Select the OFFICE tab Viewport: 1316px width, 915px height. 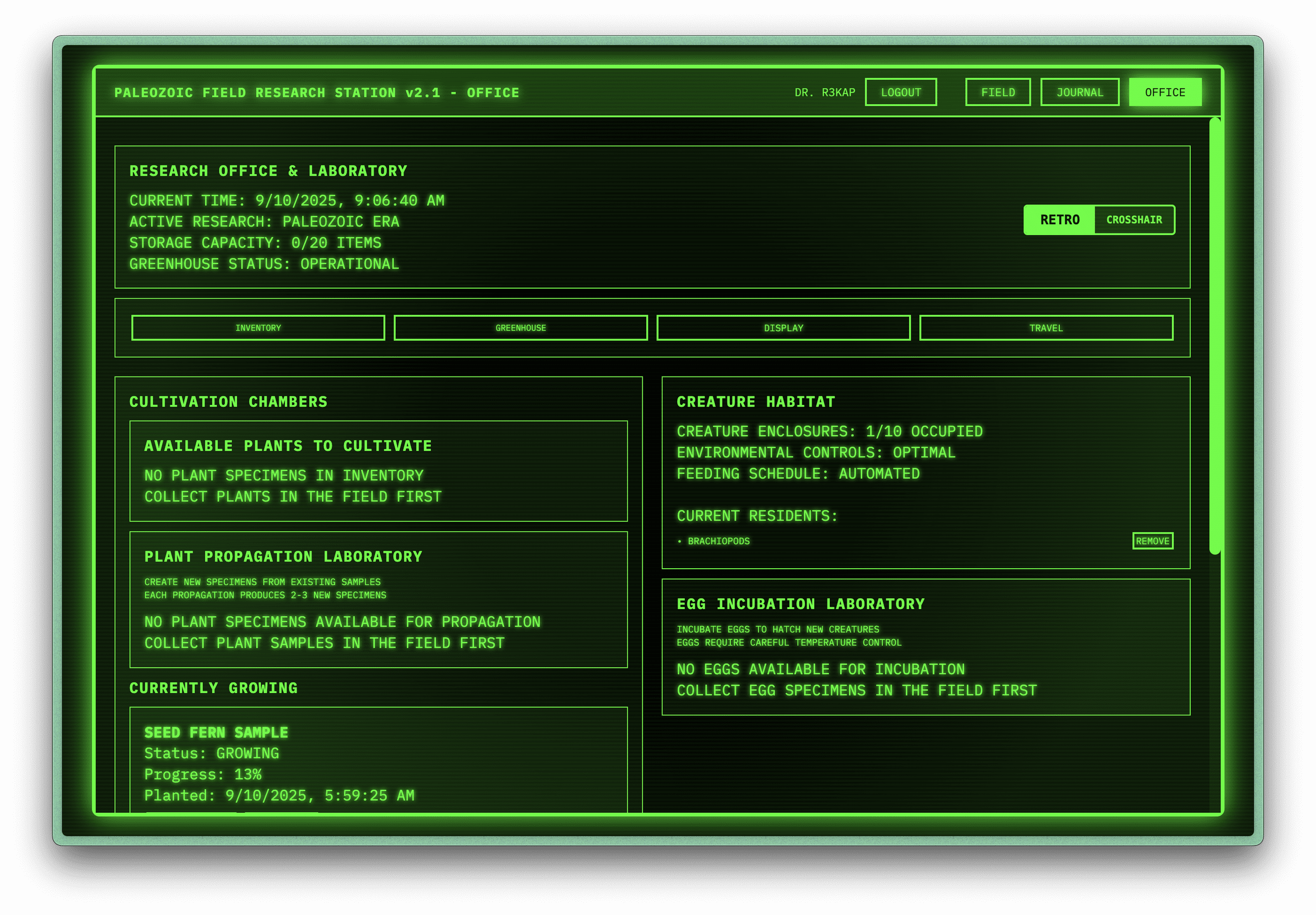coord(1165,93)
